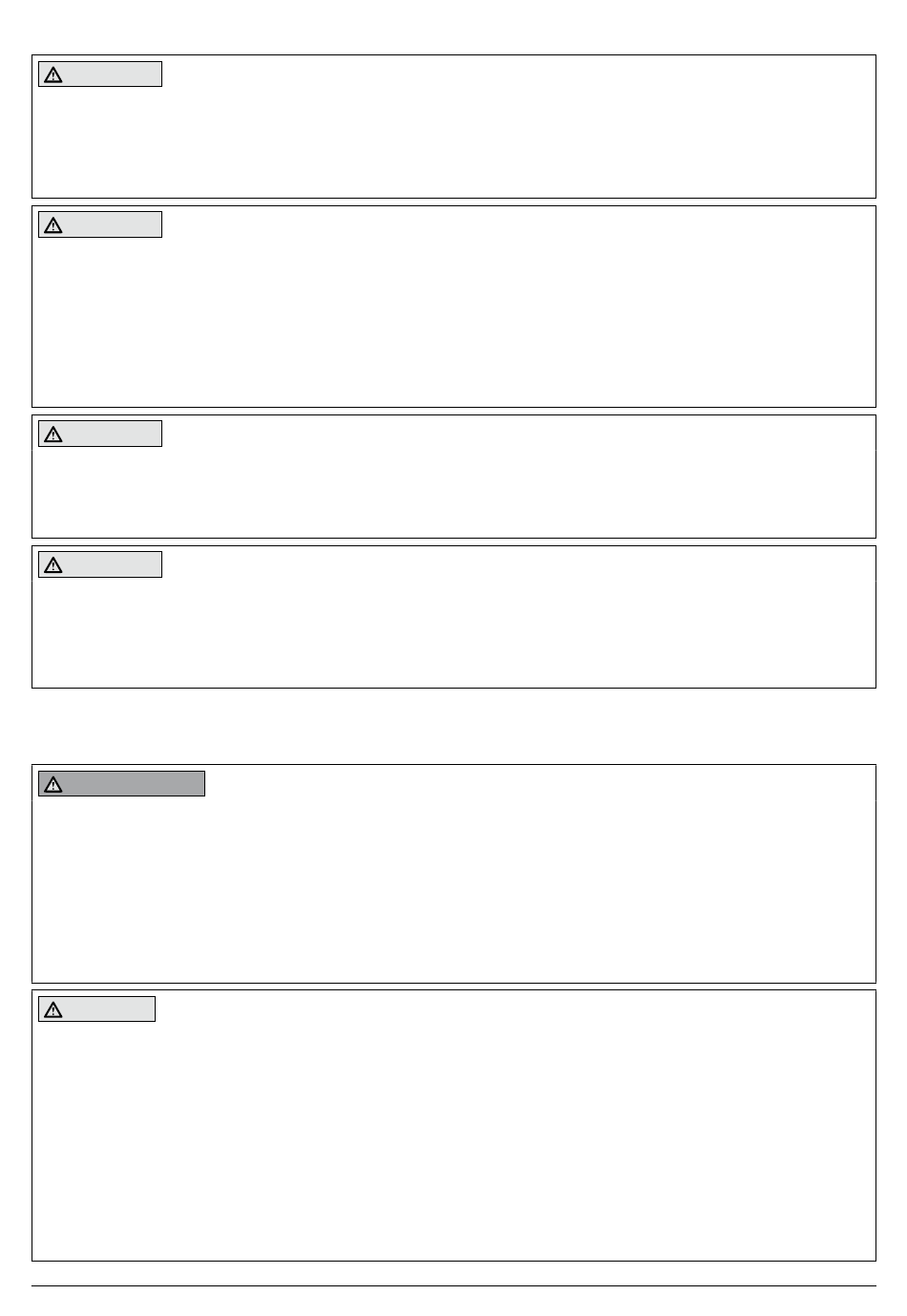Viewport: 907px width, 1316px height.
Task: Click the warning triangle in the last box
Action: (x=53, y=1009)
